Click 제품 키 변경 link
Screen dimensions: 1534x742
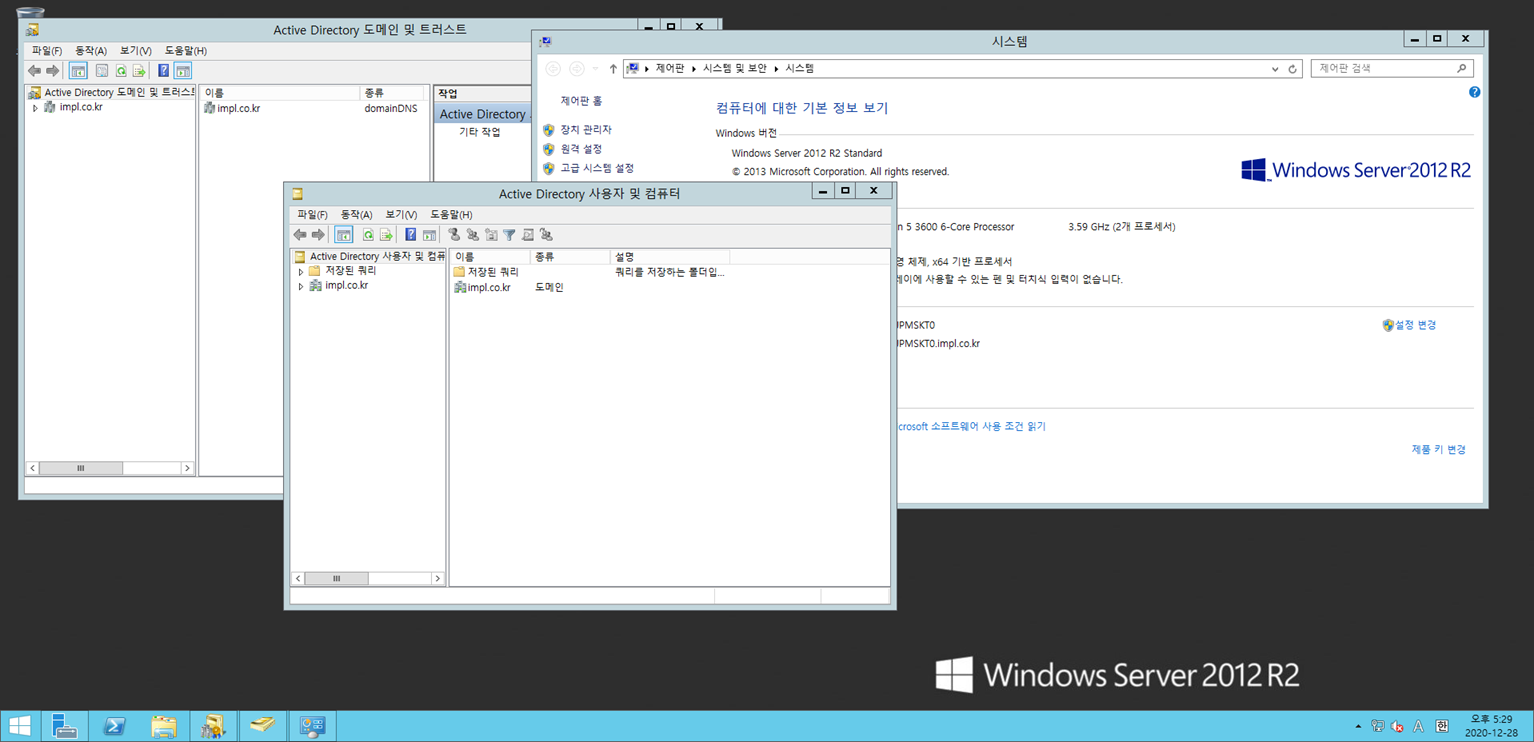pos(1438,450)
